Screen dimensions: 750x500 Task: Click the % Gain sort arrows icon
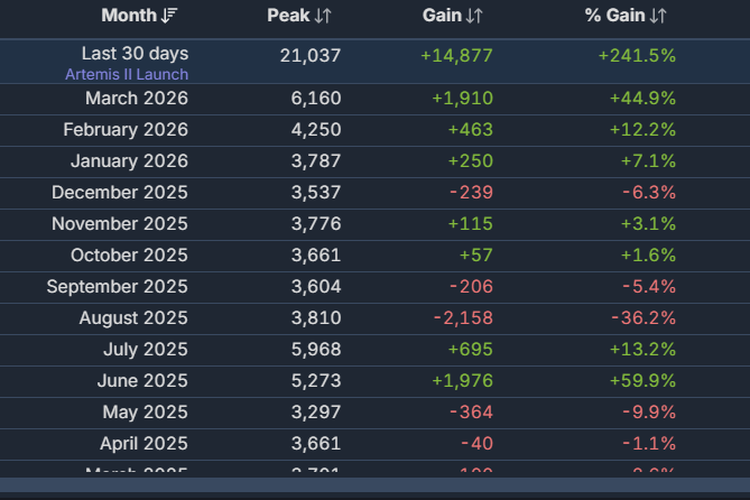(x=658, y=16)
